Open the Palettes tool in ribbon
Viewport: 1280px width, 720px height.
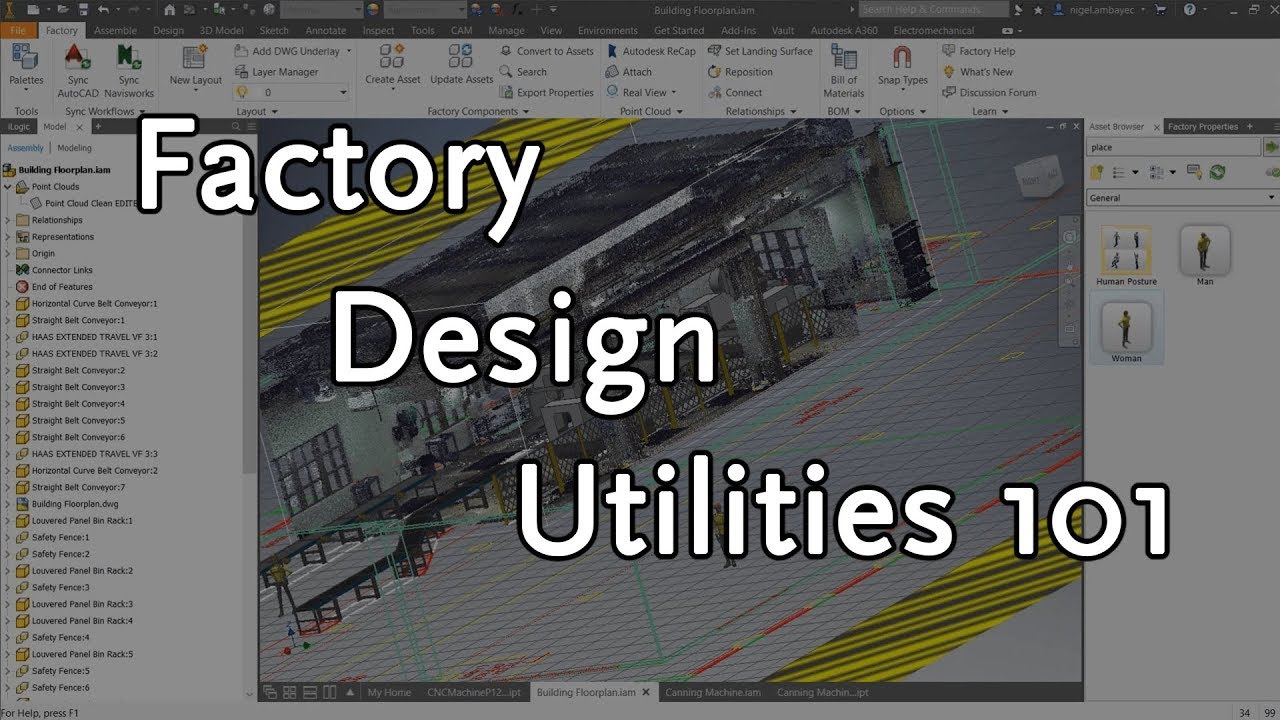(x=26, y=65)
